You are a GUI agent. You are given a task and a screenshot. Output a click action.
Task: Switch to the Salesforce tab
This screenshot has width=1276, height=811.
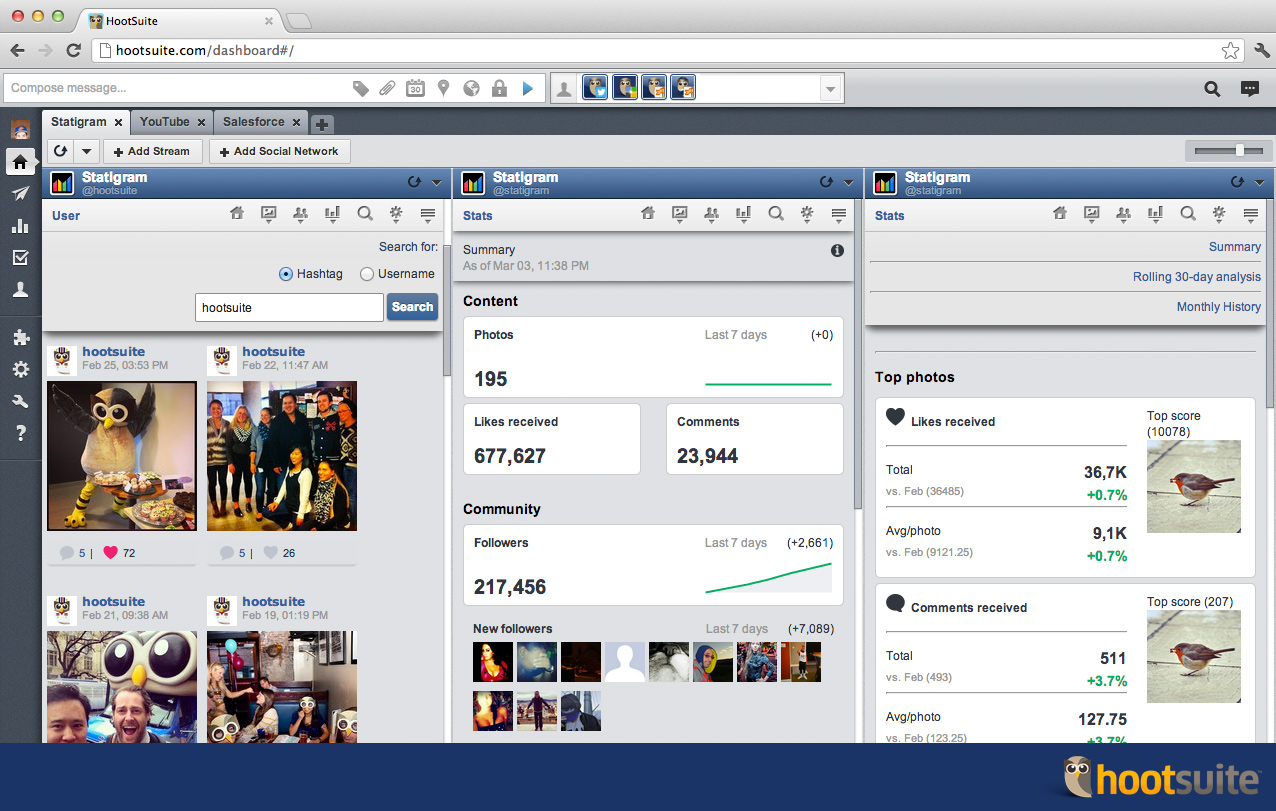click(253, 122)
